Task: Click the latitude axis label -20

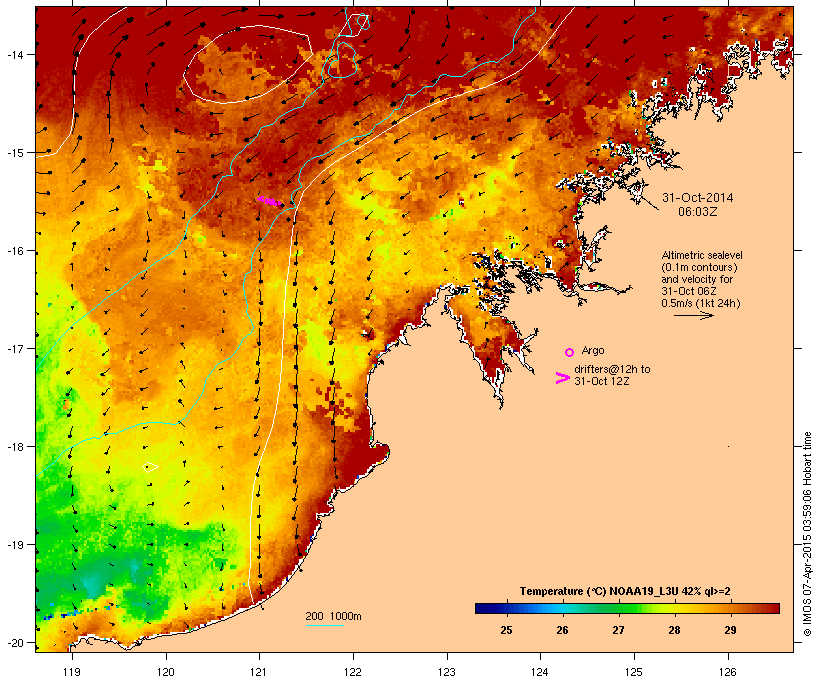Action: pyautogui.click(x=15, y=642)
